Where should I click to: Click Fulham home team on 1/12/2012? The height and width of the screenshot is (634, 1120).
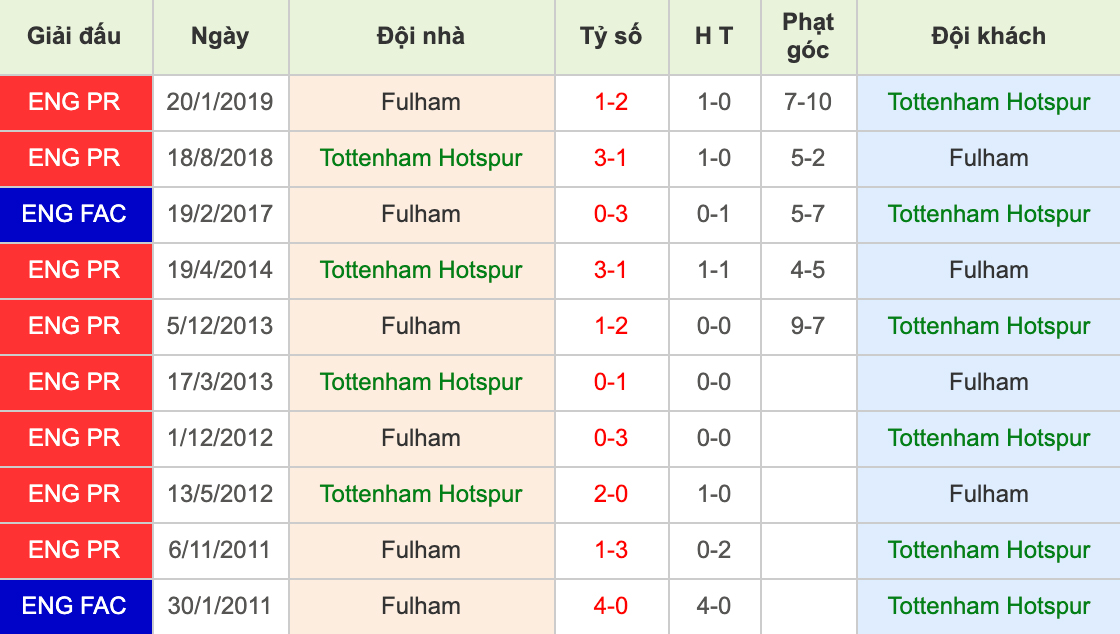click(x=421, y=438)
